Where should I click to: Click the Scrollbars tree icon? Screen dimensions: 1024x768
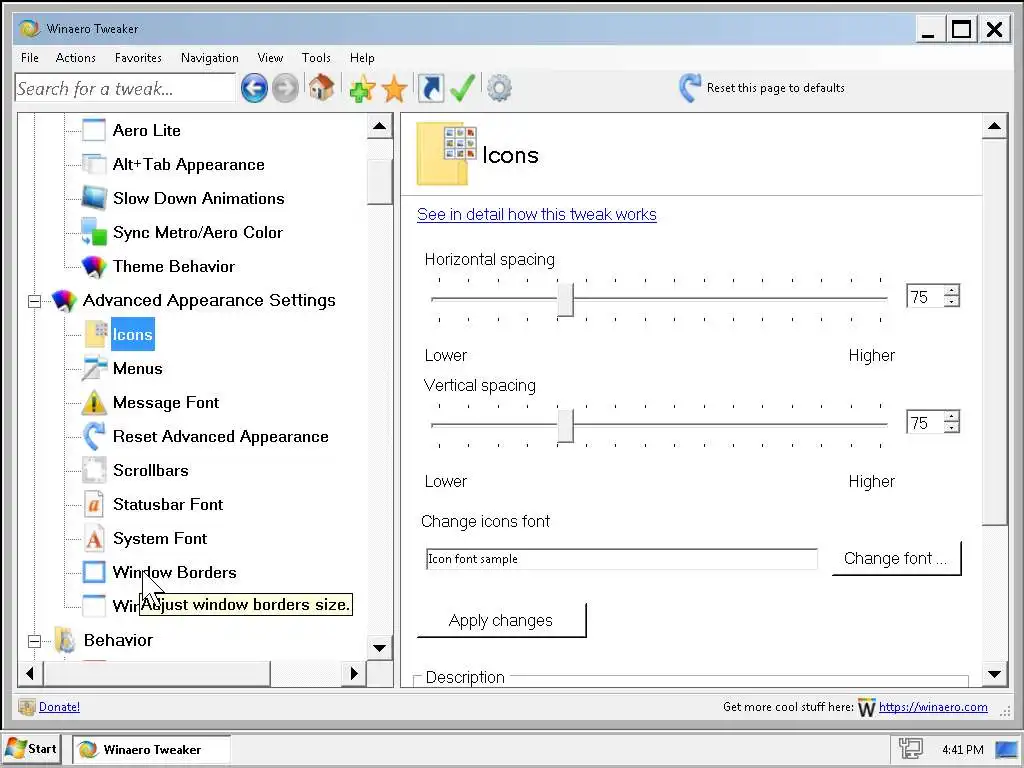pyautogui.click(x=94, y=470)
